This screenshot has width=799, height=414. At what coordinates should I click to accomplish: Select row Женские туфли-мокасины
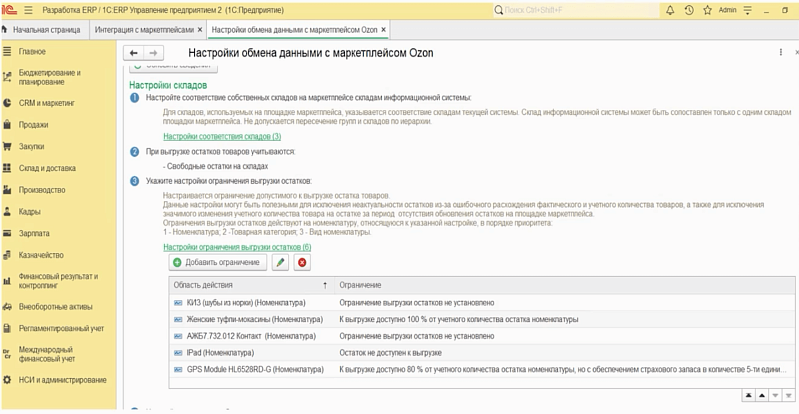point(482,320)
